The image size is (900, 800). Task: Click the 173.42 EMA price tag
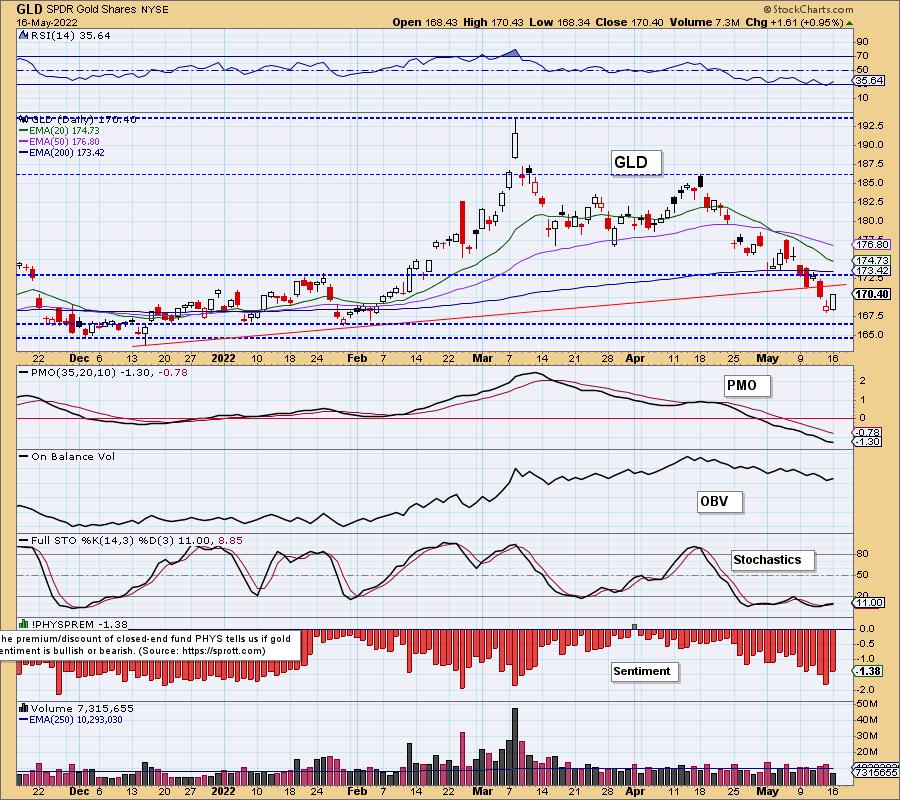(872, 271)
